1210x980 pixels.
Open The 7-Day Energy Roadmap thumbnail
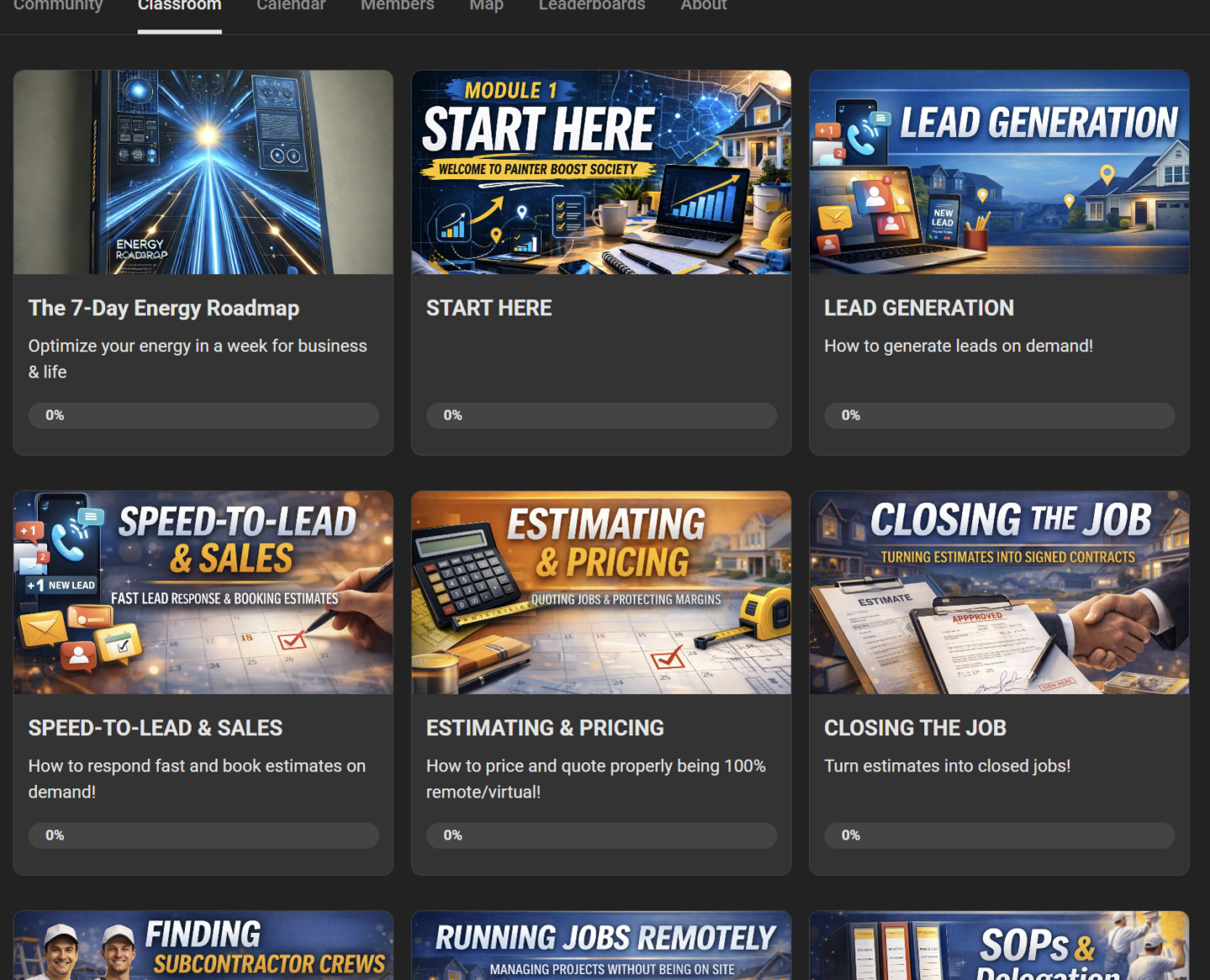pyautogui.click(x=203, y=172)
